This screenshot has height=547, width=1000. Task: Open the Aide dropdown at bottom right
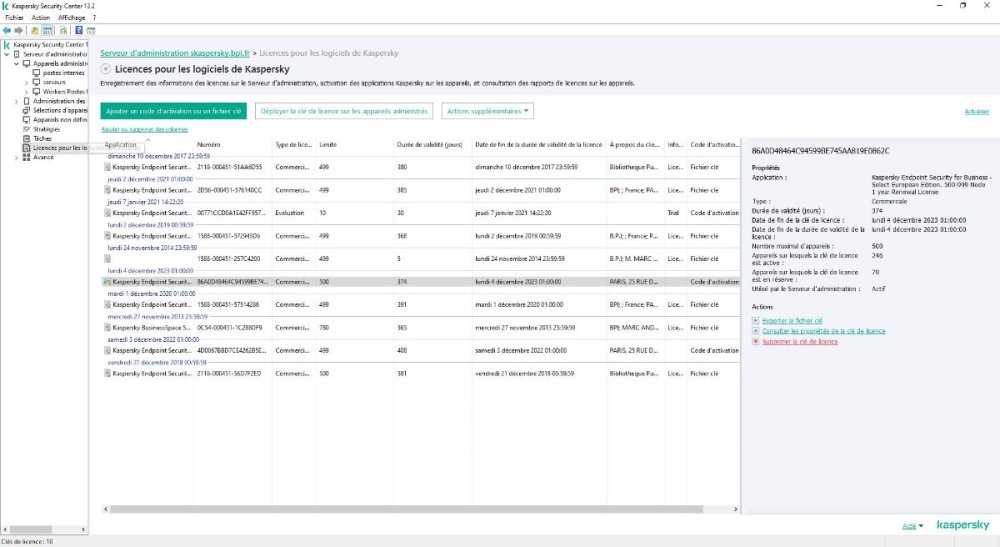click(x=913, y=526)
